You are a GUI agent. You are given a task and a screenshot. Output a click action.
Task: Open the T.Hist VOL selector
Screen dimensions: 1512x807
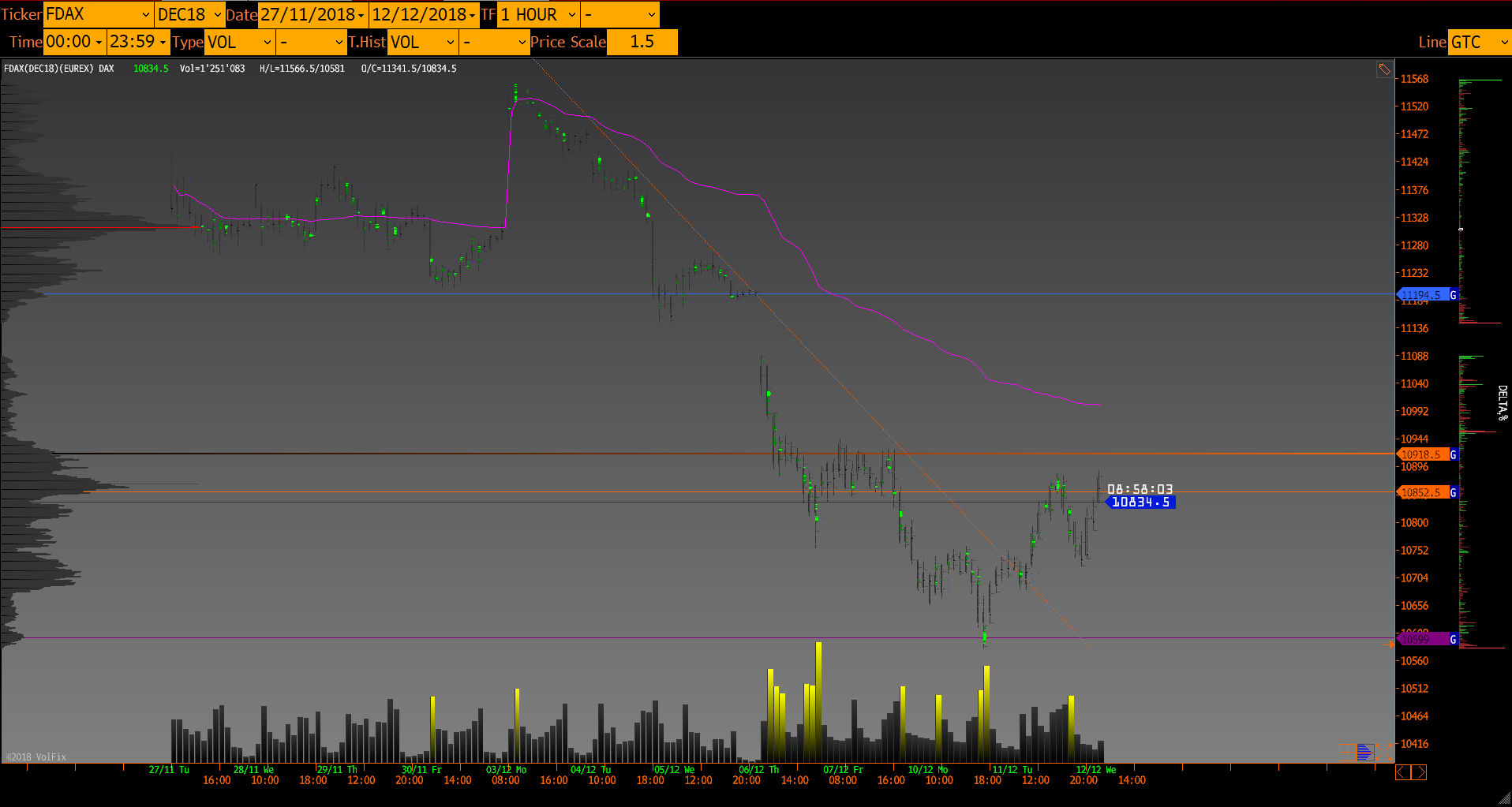coord(422,42)
